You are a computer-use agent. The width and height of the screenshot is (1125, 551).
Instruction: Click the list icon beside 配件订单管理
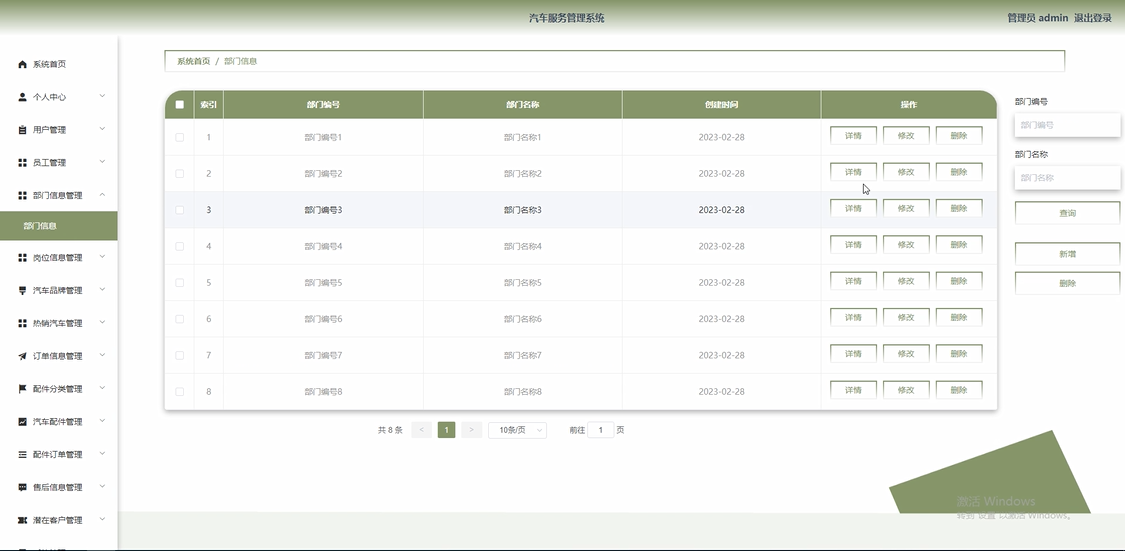[22, 454]
